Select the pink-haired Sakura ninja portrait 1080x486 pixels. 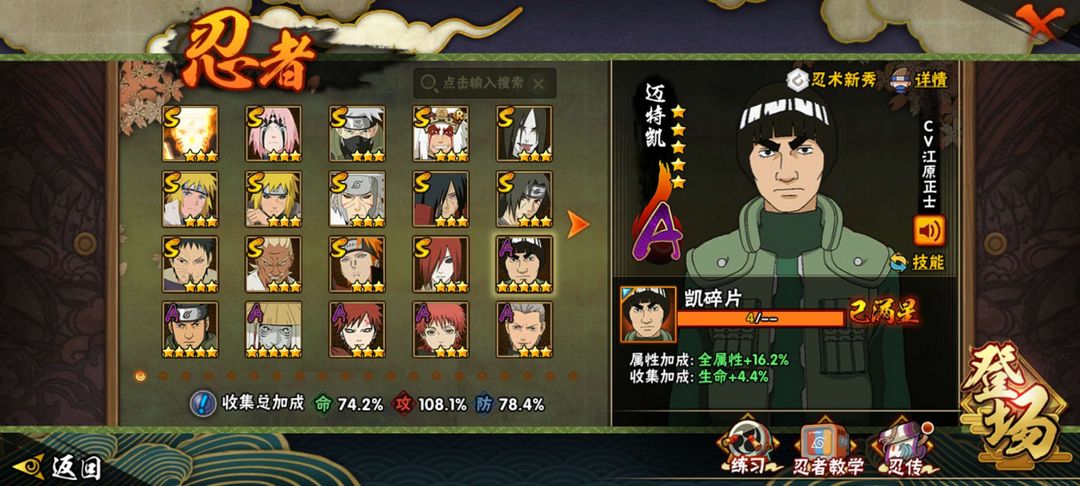click(x=273, y=134)
